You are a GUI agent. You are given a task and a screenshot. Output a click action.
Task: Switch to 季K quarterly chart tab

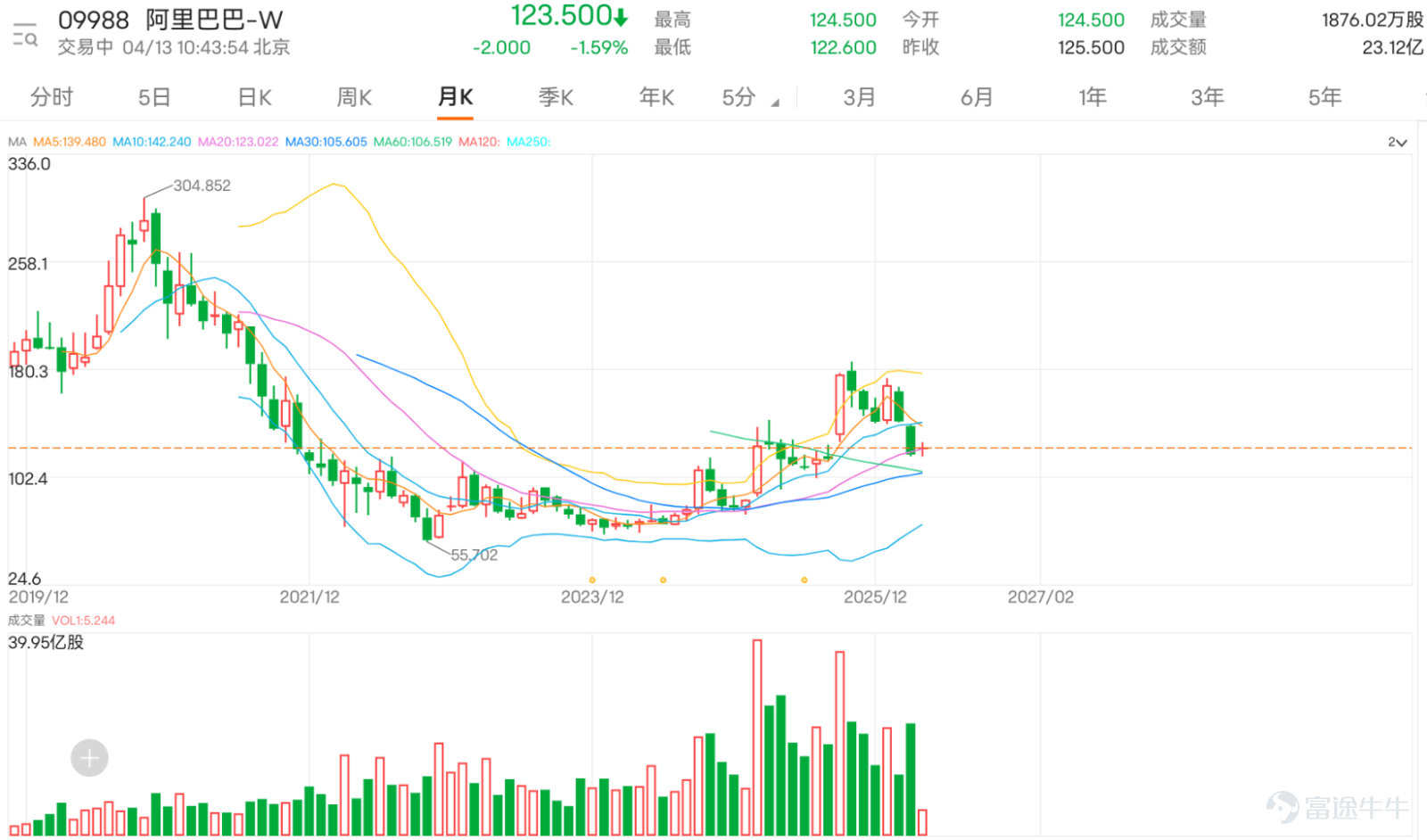(556, 97)
